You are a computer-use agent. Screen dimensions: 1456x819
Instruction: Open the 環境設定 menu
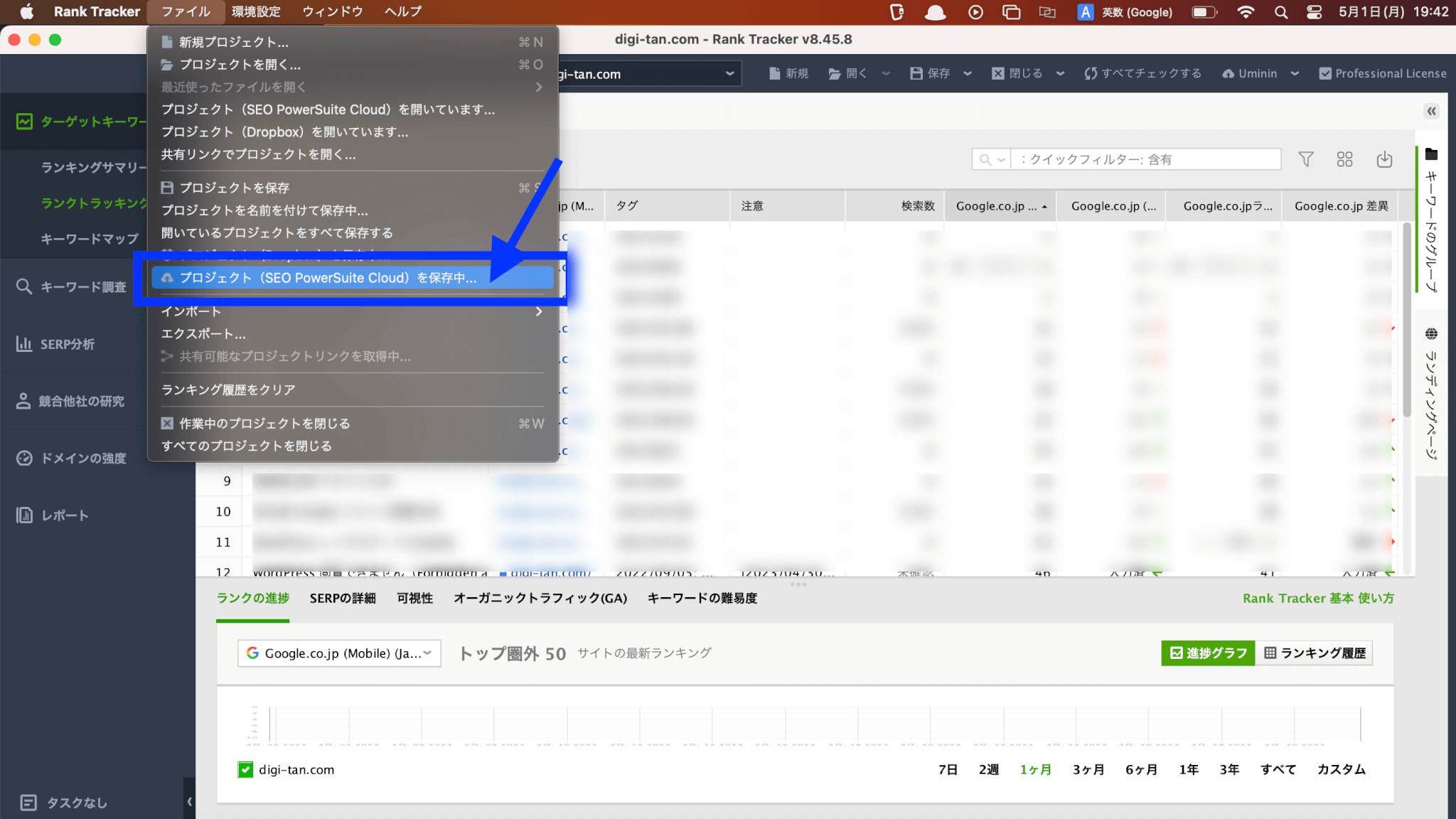256,11
